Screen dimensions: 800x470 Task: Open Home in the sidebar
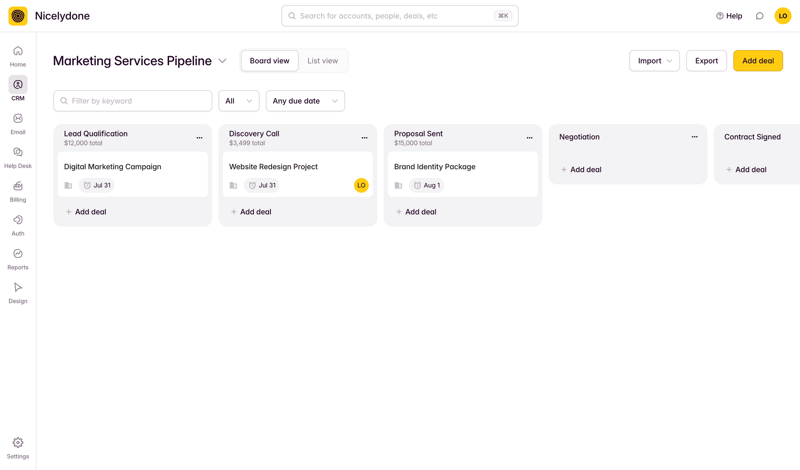coord(18,56)
